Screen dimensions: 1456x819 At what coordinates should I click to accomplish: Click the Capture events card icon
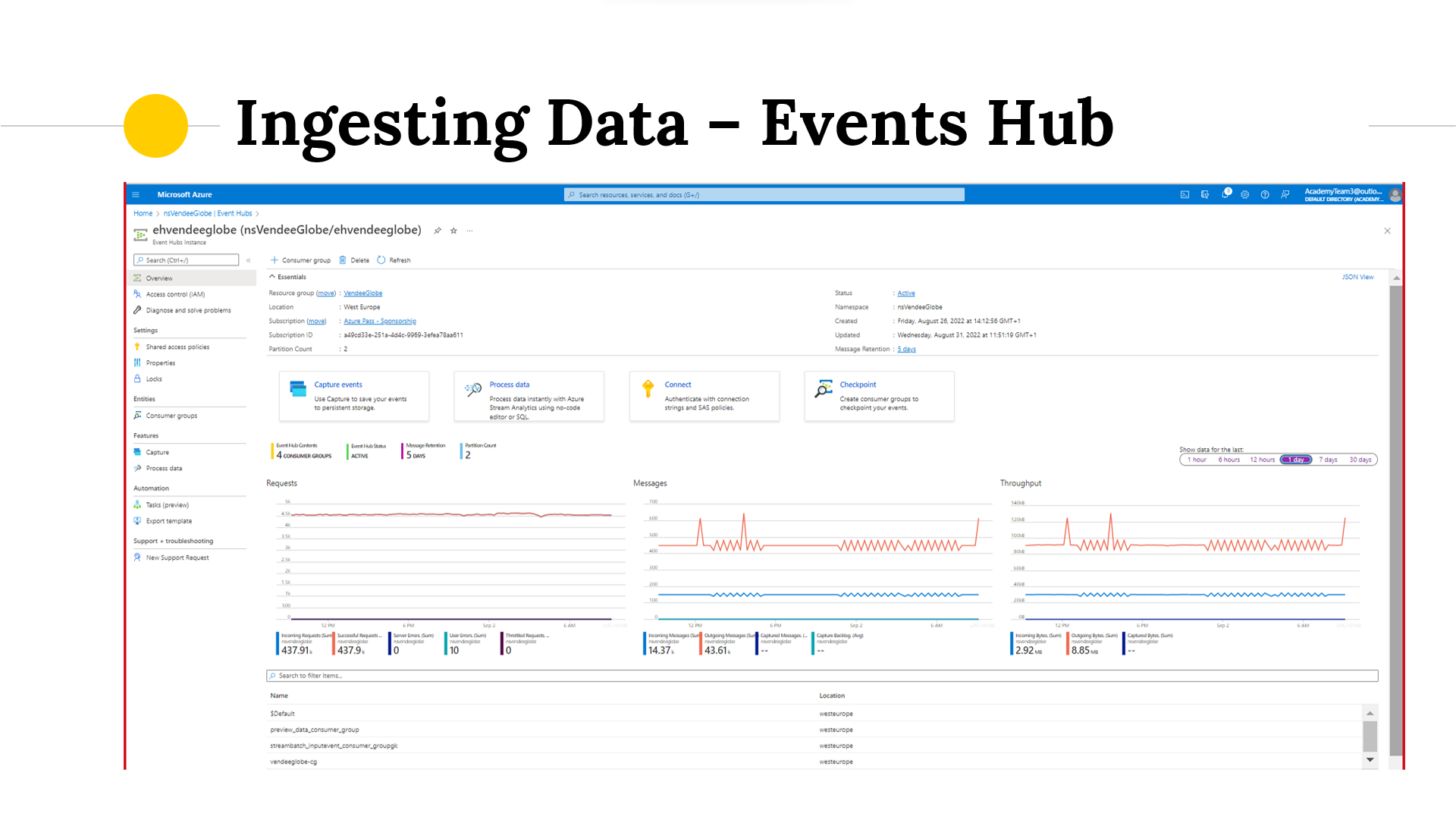298,388
